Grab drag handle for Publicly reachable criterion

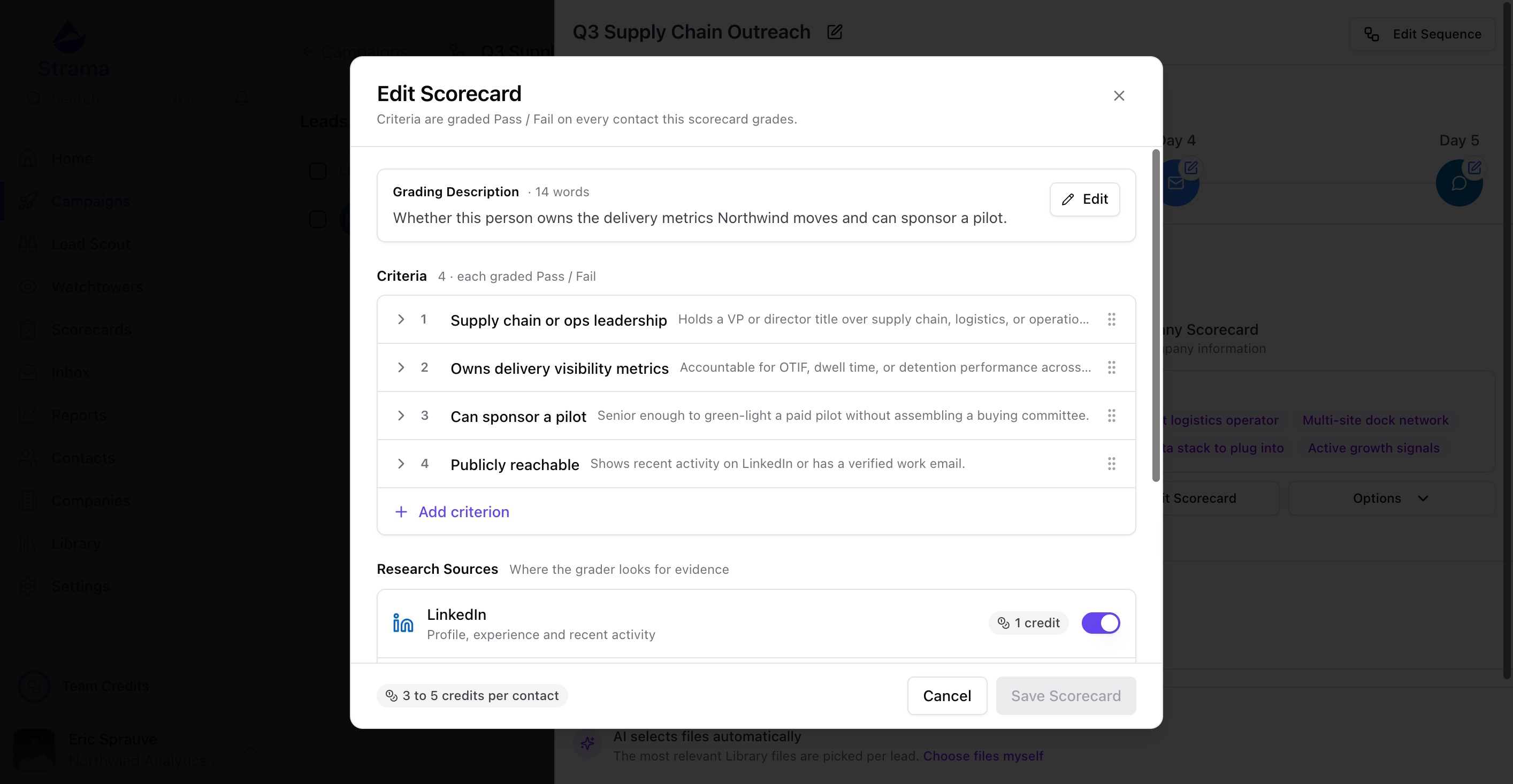(x=1111, y=464)
